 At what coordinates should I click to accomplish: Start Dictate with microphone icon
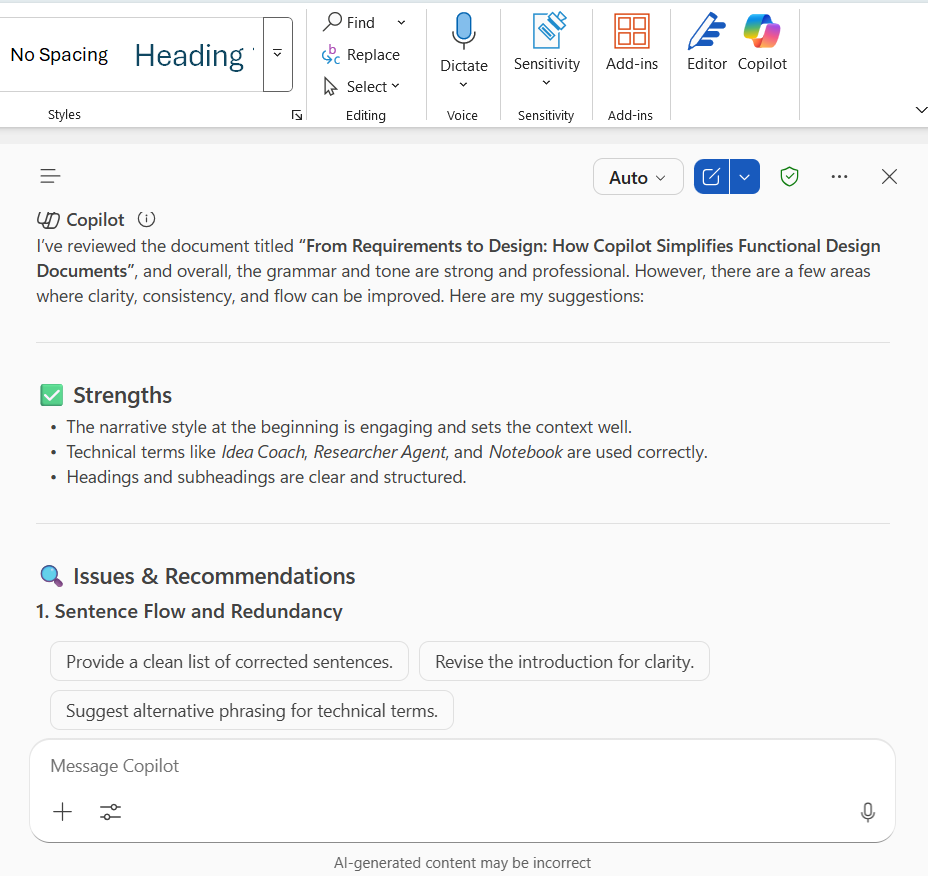pos(463,30)
